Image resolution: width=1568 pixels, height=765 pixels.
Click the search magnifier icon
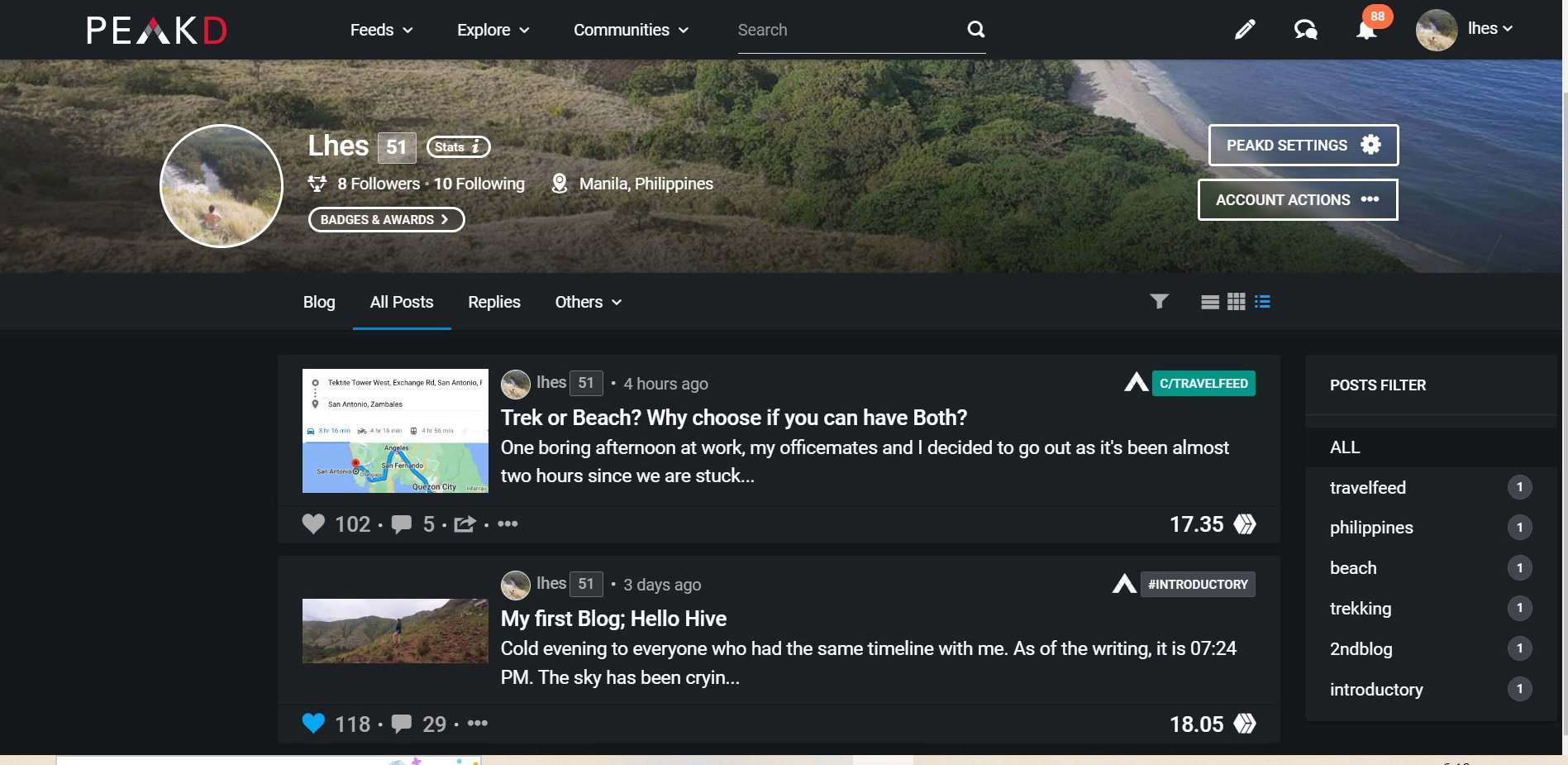[976, 30]
